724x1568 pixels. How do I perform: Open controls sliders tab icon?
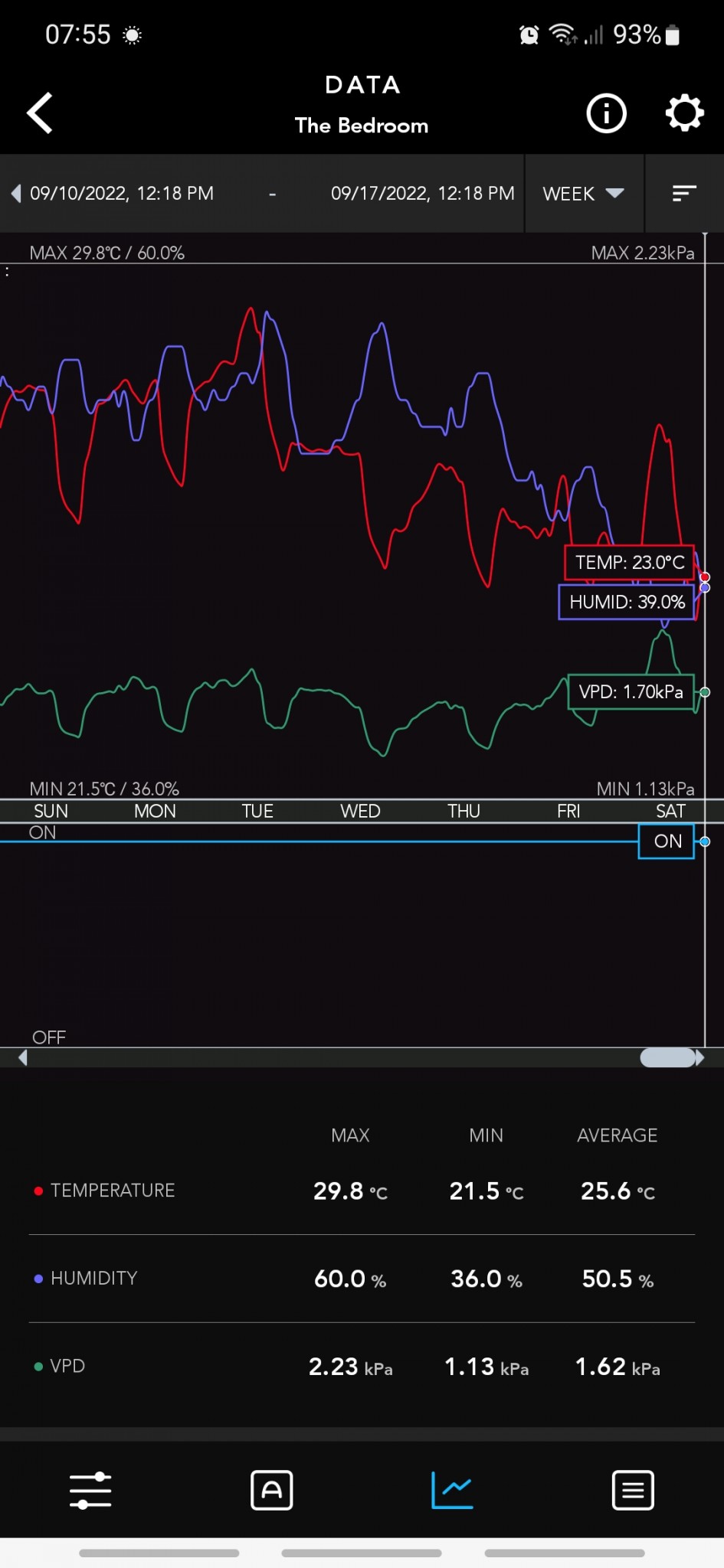click(x=90, y=1490)
